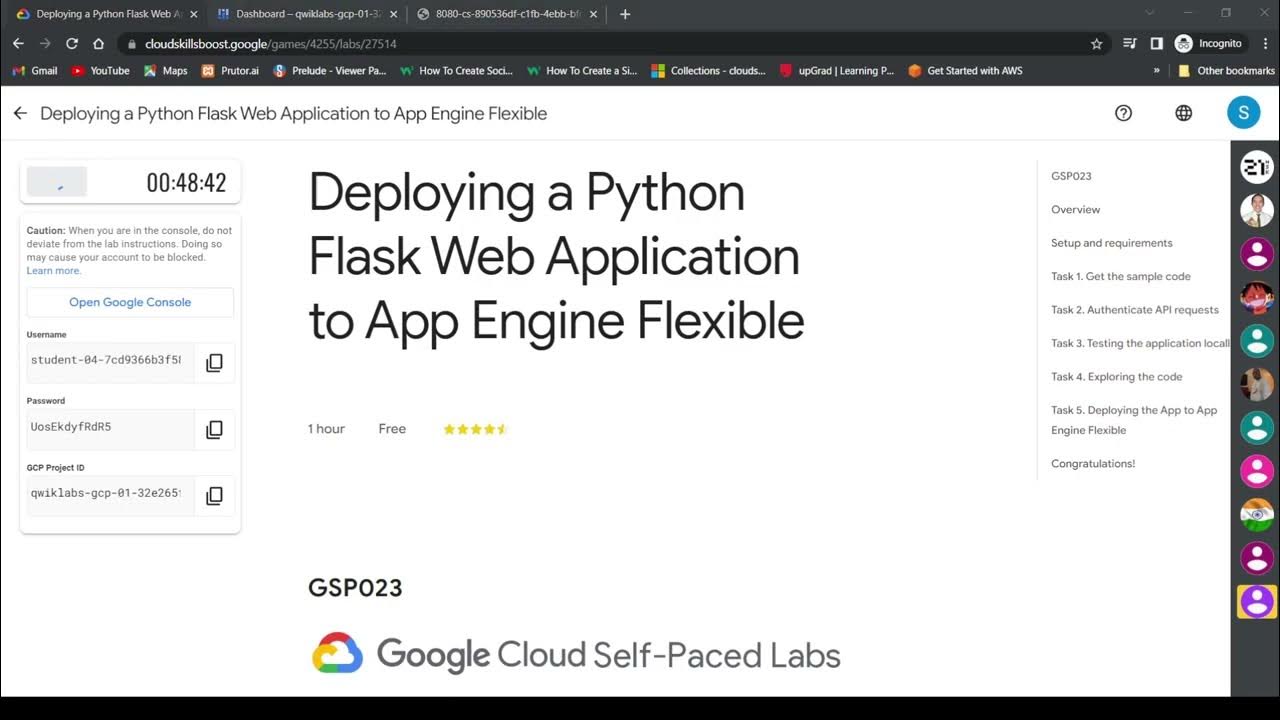Open the Other bookmarks folder
This screenshot has width=1280, height=720.
point(1226,71)
